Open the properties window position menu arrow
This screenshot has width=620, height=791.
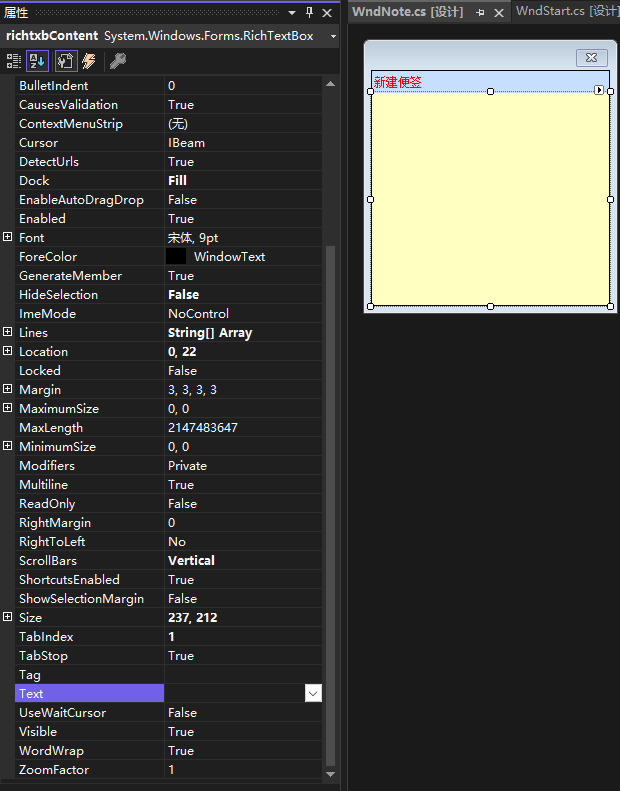coord(293,12)
